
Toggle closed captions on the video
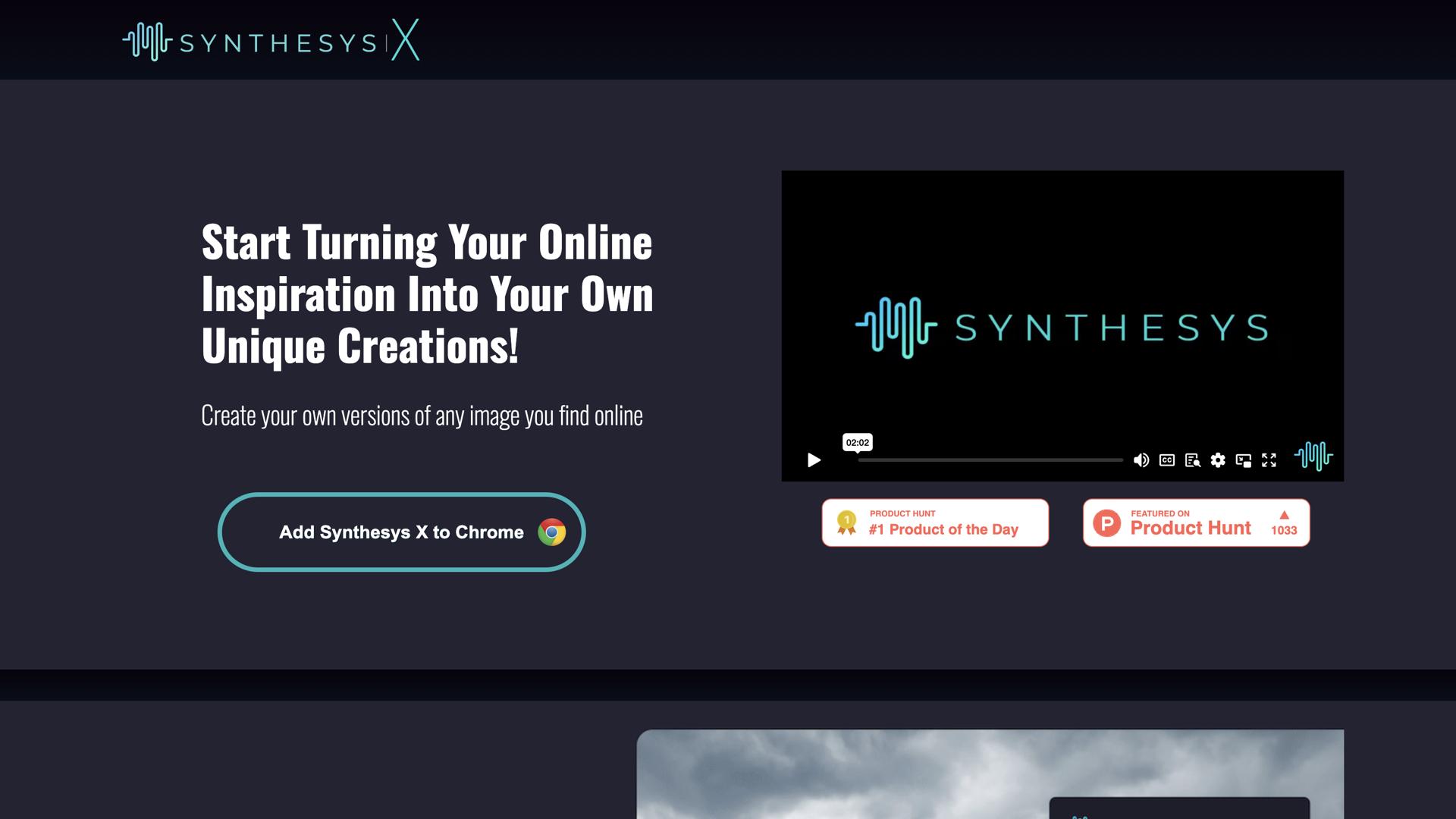click(x=1167, y=460)
